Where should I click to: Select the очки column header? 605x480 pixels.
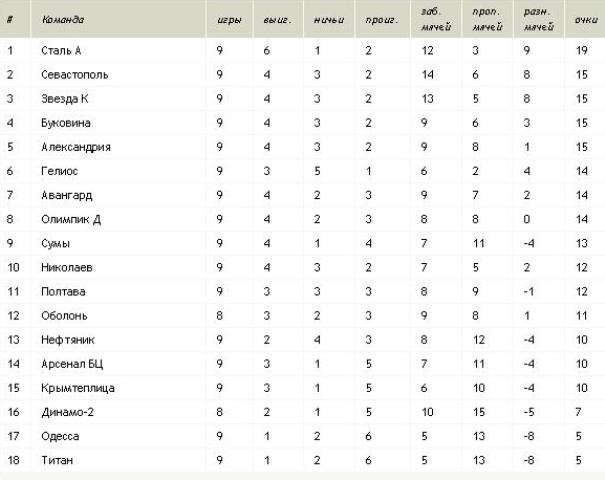[x=586, y=19]
